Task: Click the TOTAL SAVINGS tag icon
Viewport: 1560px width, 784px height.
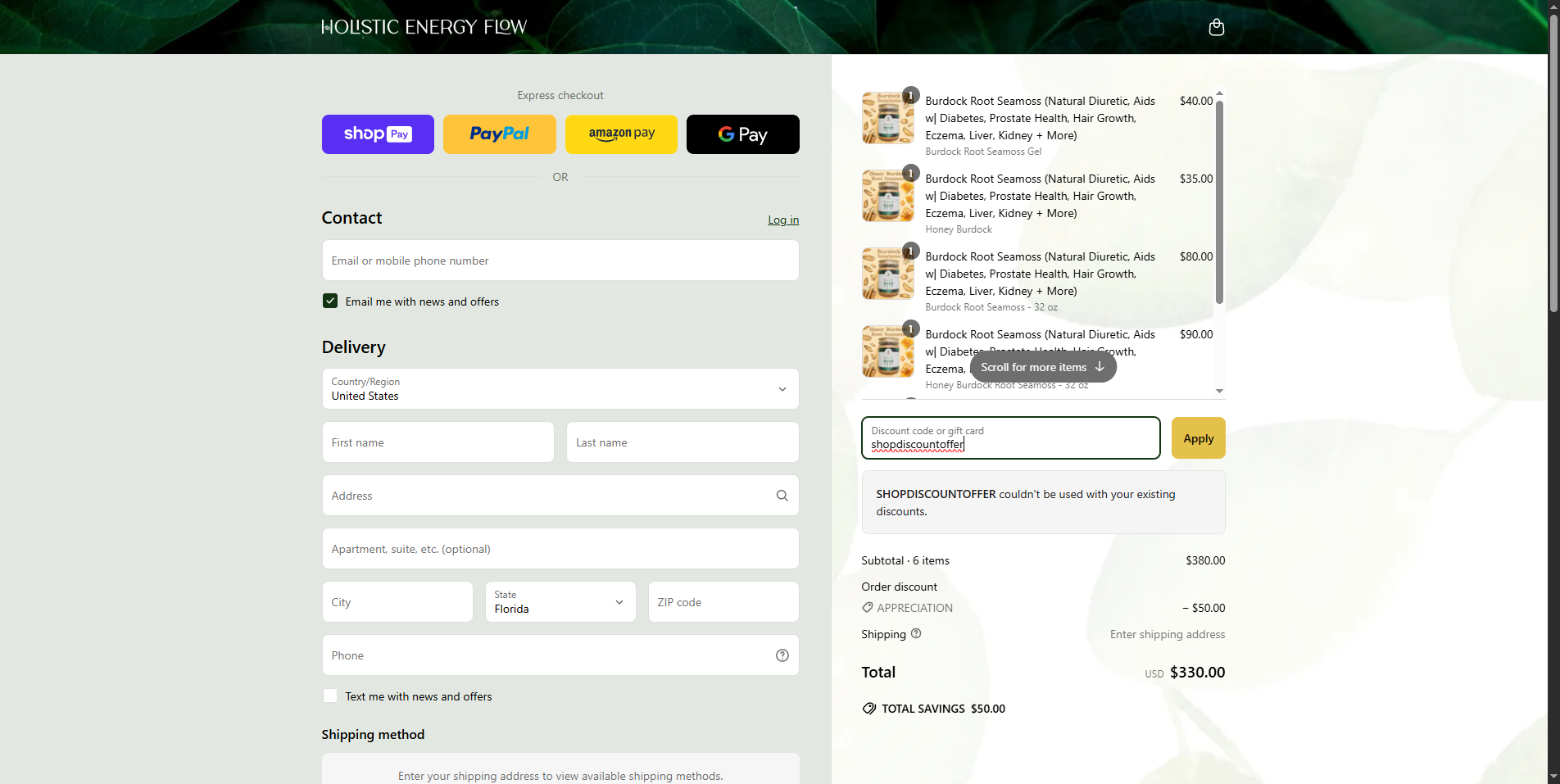Action: point(868,709)
